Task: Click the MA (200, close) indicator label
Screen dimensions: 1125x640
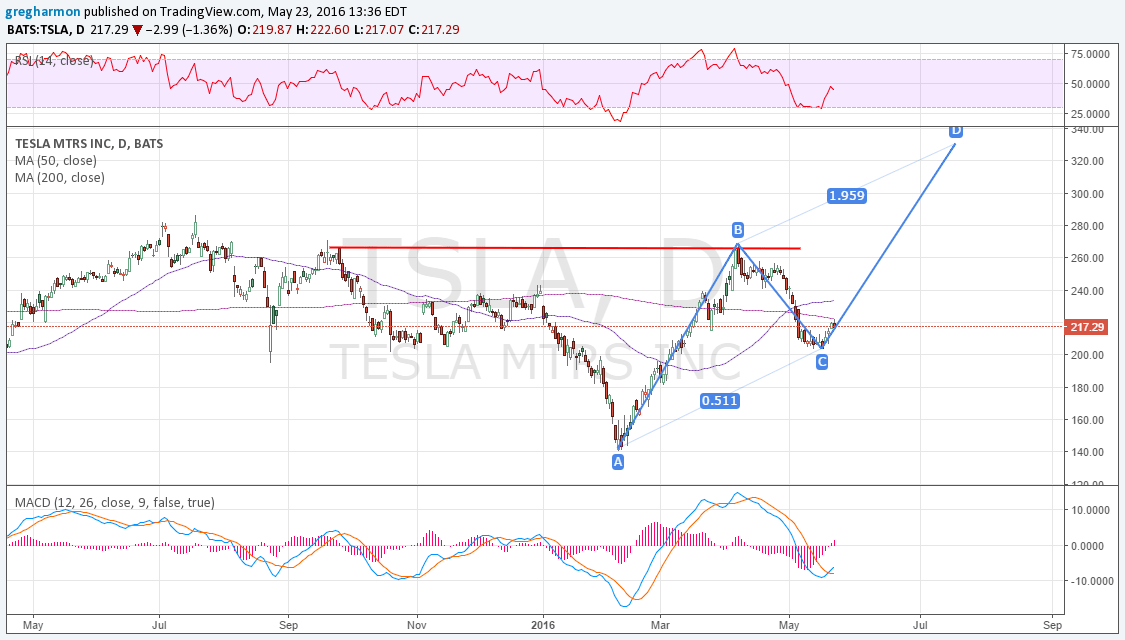Action: [x=60, y=178]
